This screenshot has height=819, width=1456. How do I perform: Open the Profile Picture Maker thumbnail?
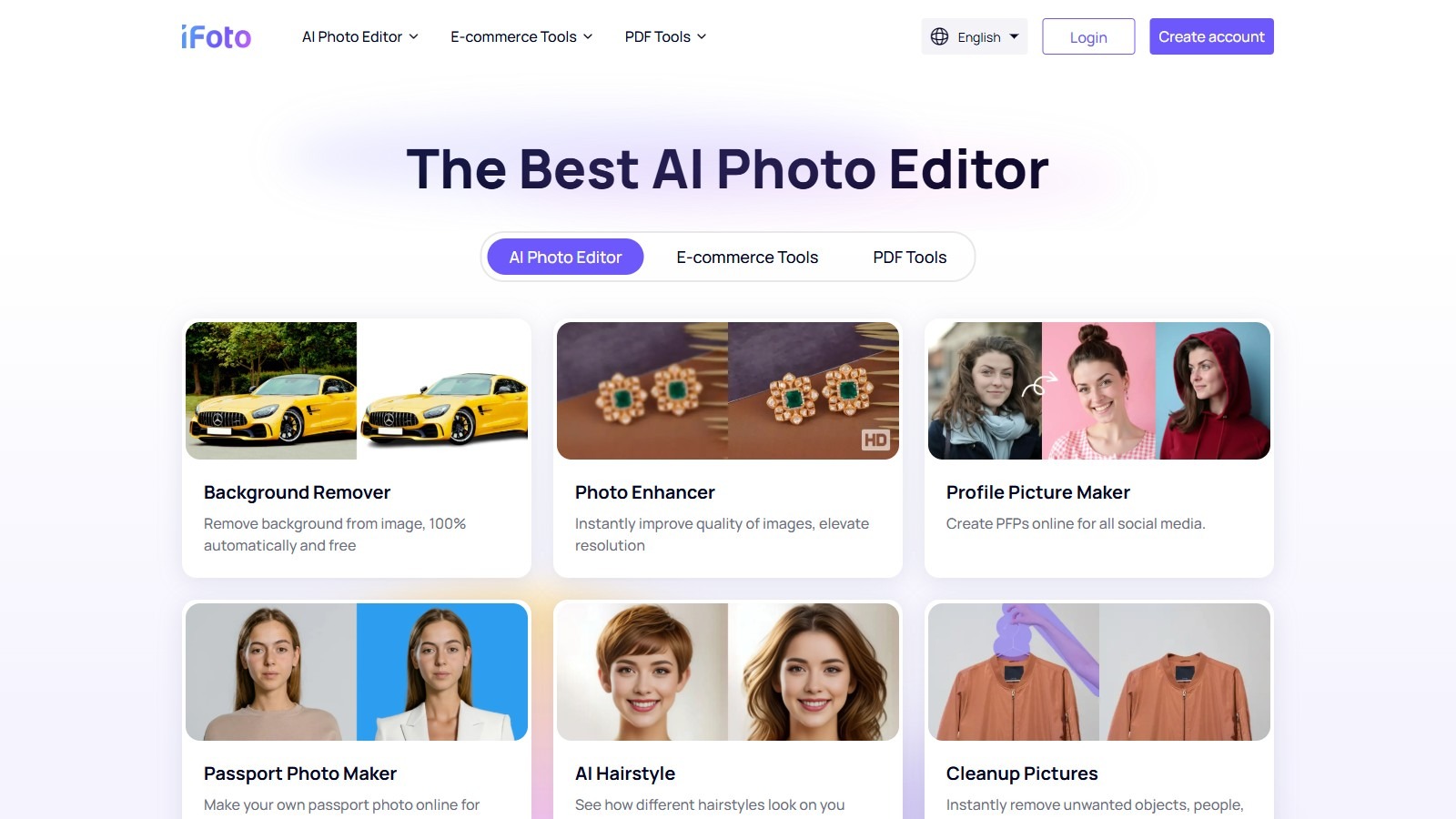pyautogui.click(x=1099, y=390)
